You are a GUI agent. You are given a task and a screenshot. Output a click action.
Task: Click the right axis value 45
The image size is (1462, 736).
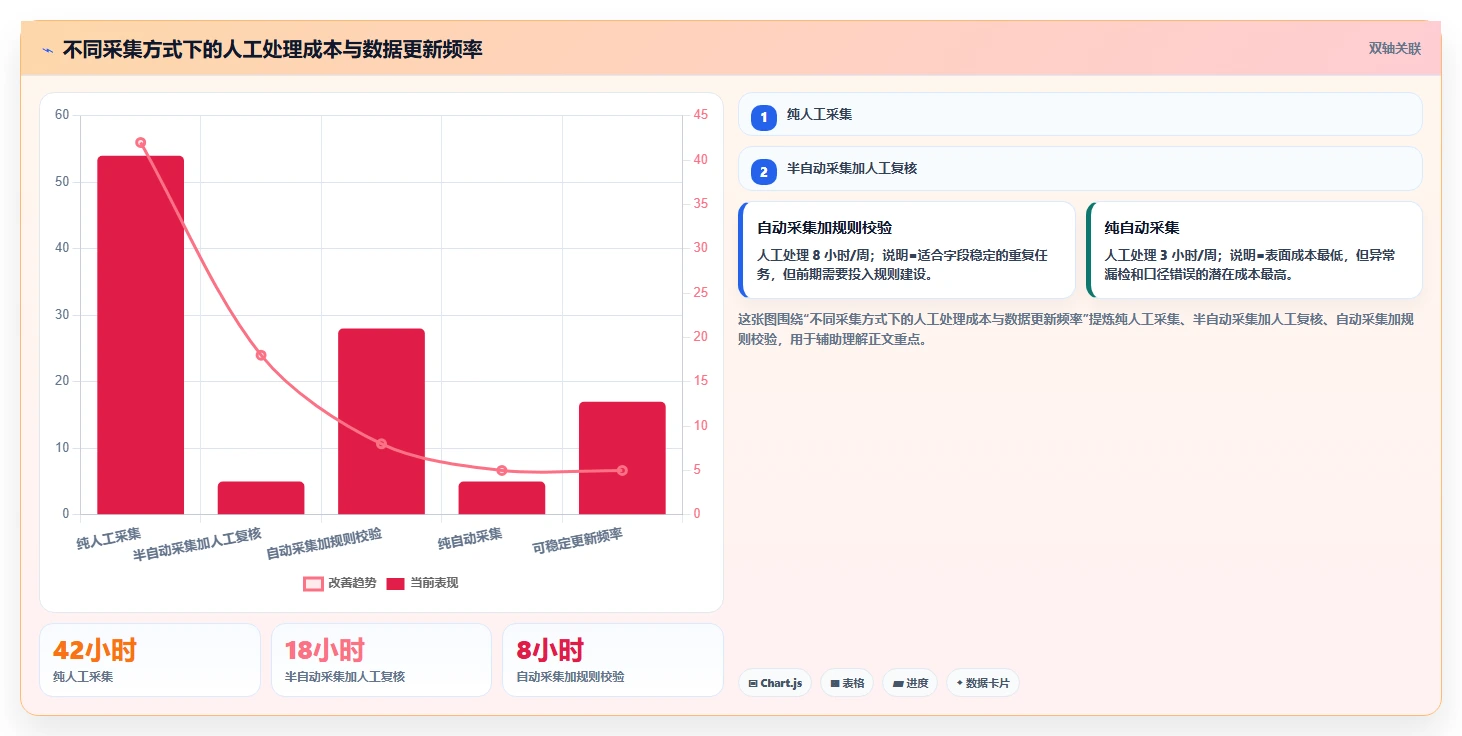(x=700, y=115)
